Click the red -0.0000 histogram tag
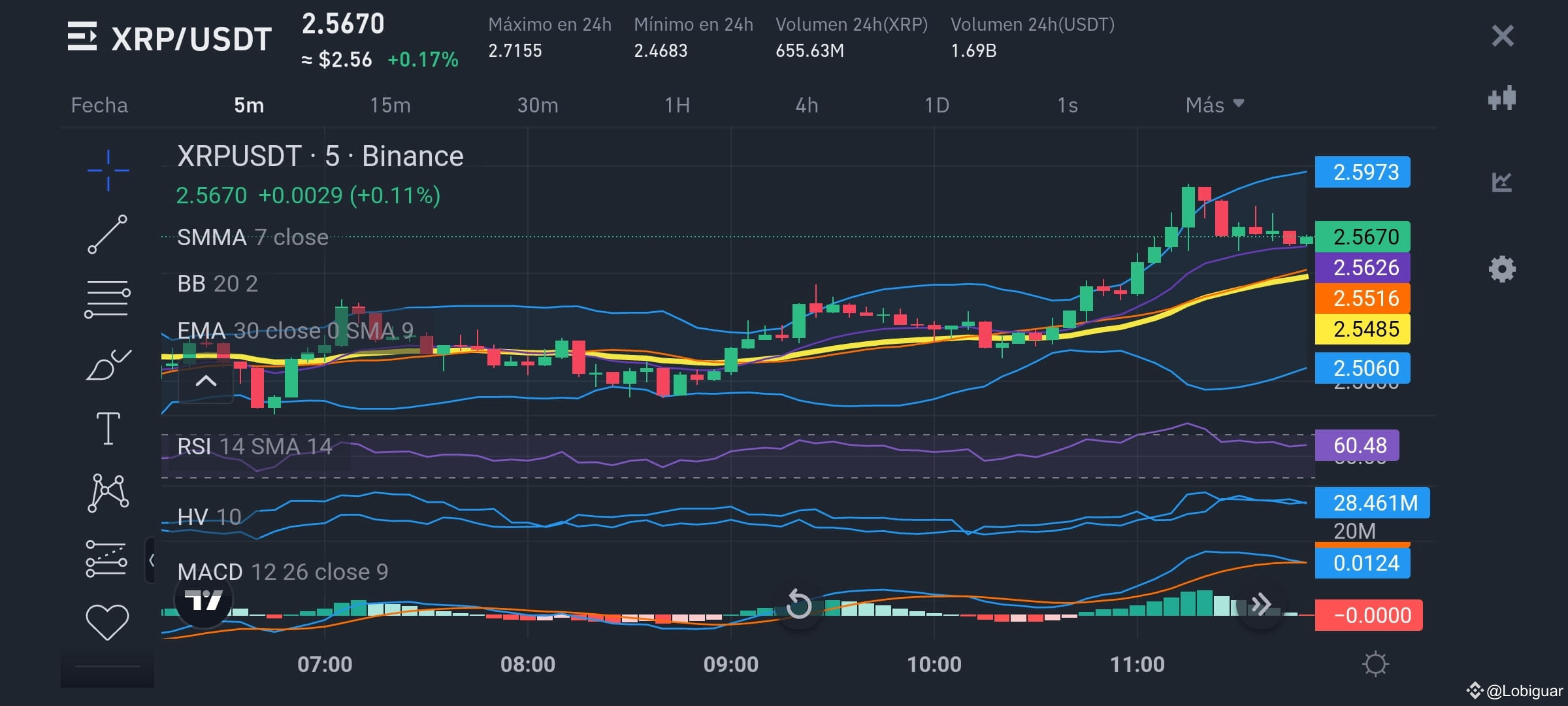Image resolution: width=1568 pixels, height=706 pixels. pos(1369,615)
